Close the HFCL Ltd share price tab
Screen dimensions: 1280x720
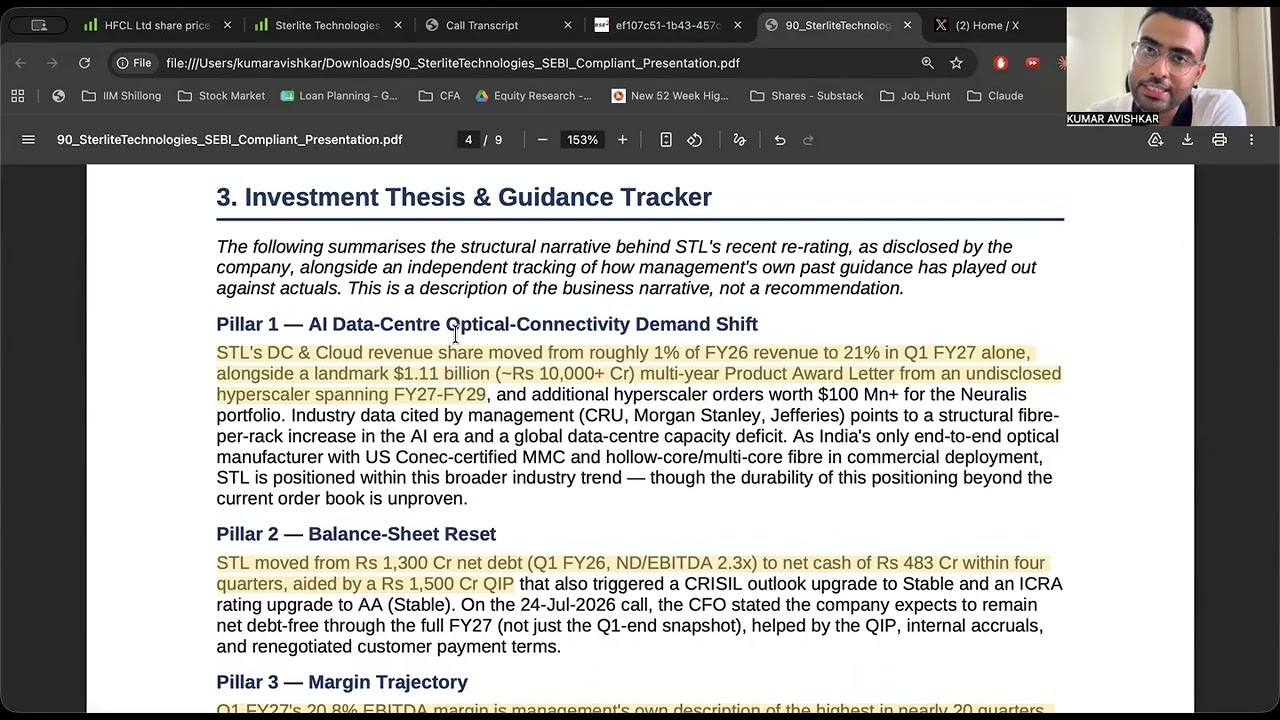(227, 25)
